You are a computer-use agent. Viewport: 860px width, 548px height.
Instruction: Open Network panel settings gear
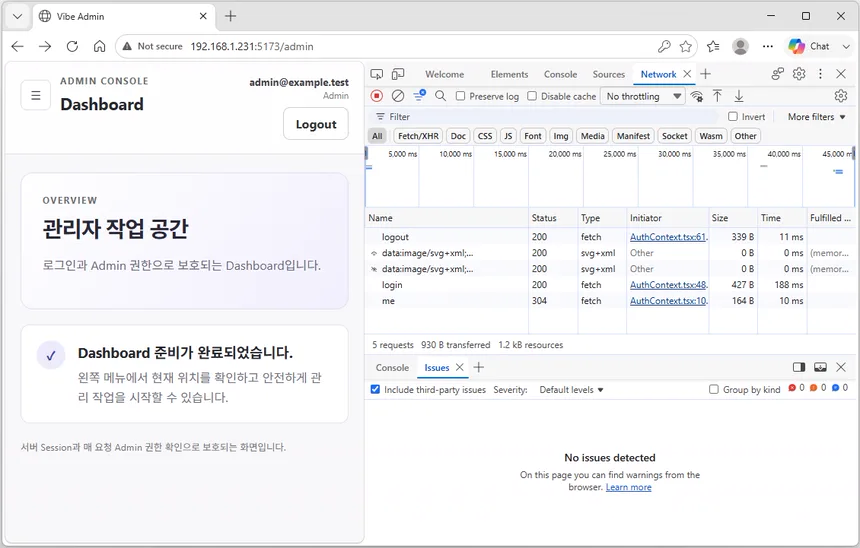click(x=841, y=96)
